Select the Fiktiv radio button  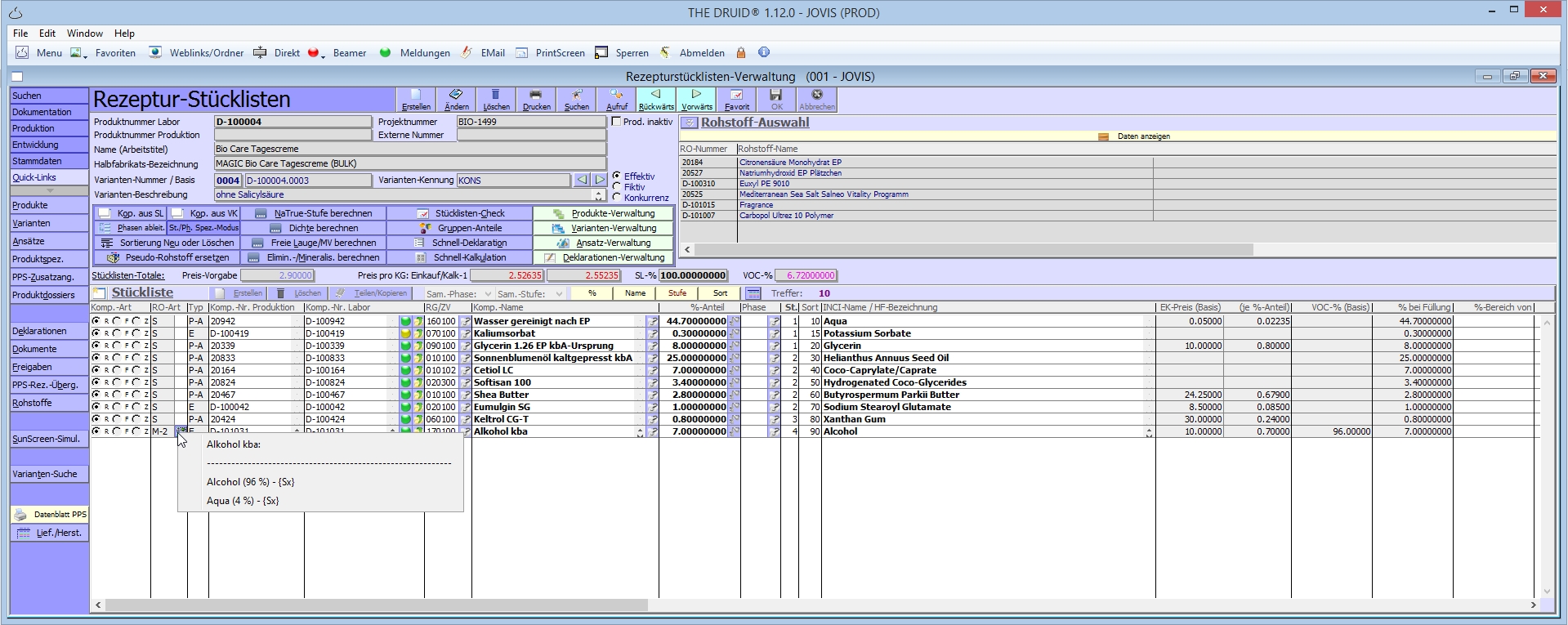click(617, 187)
